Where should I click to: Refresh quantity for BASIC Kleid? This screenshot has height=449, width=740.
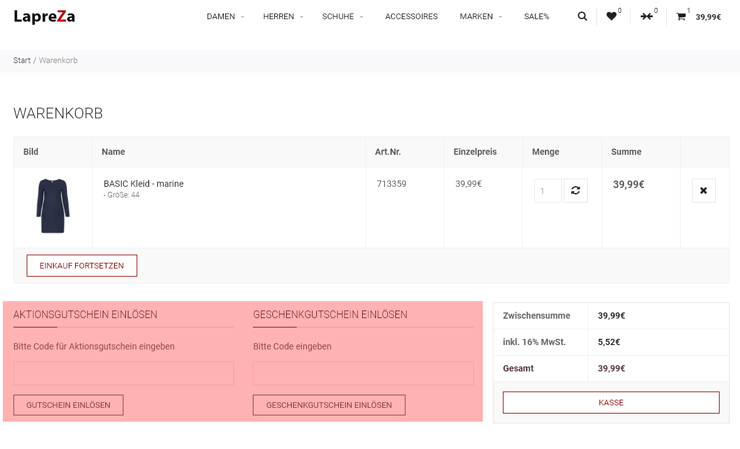tap(575, 190)
